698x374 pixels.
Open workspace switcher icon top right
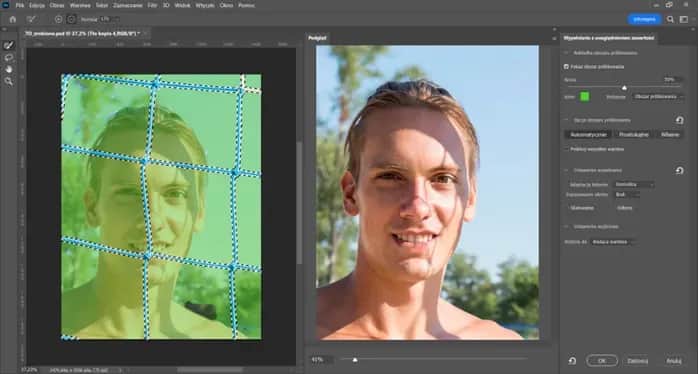684,19
